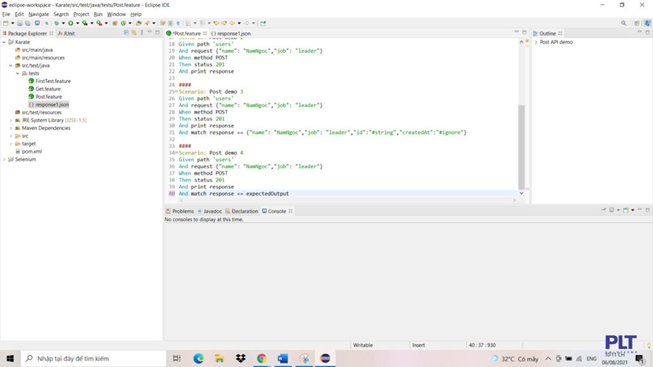Switch to the response1.json editor tab
653x367 pixels.
(231, 33)
